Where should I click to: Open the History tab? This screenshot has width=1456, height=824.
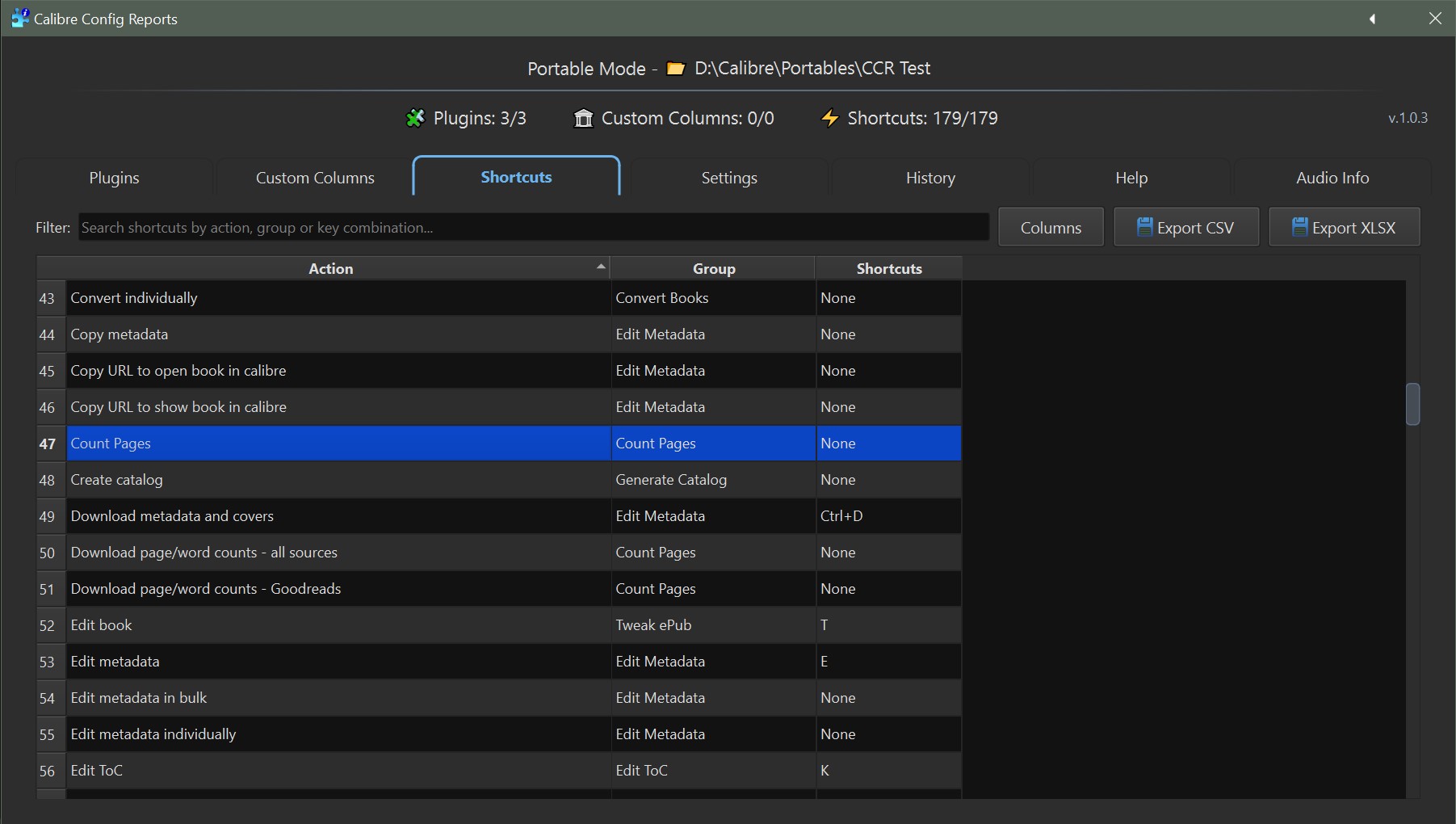929,178
